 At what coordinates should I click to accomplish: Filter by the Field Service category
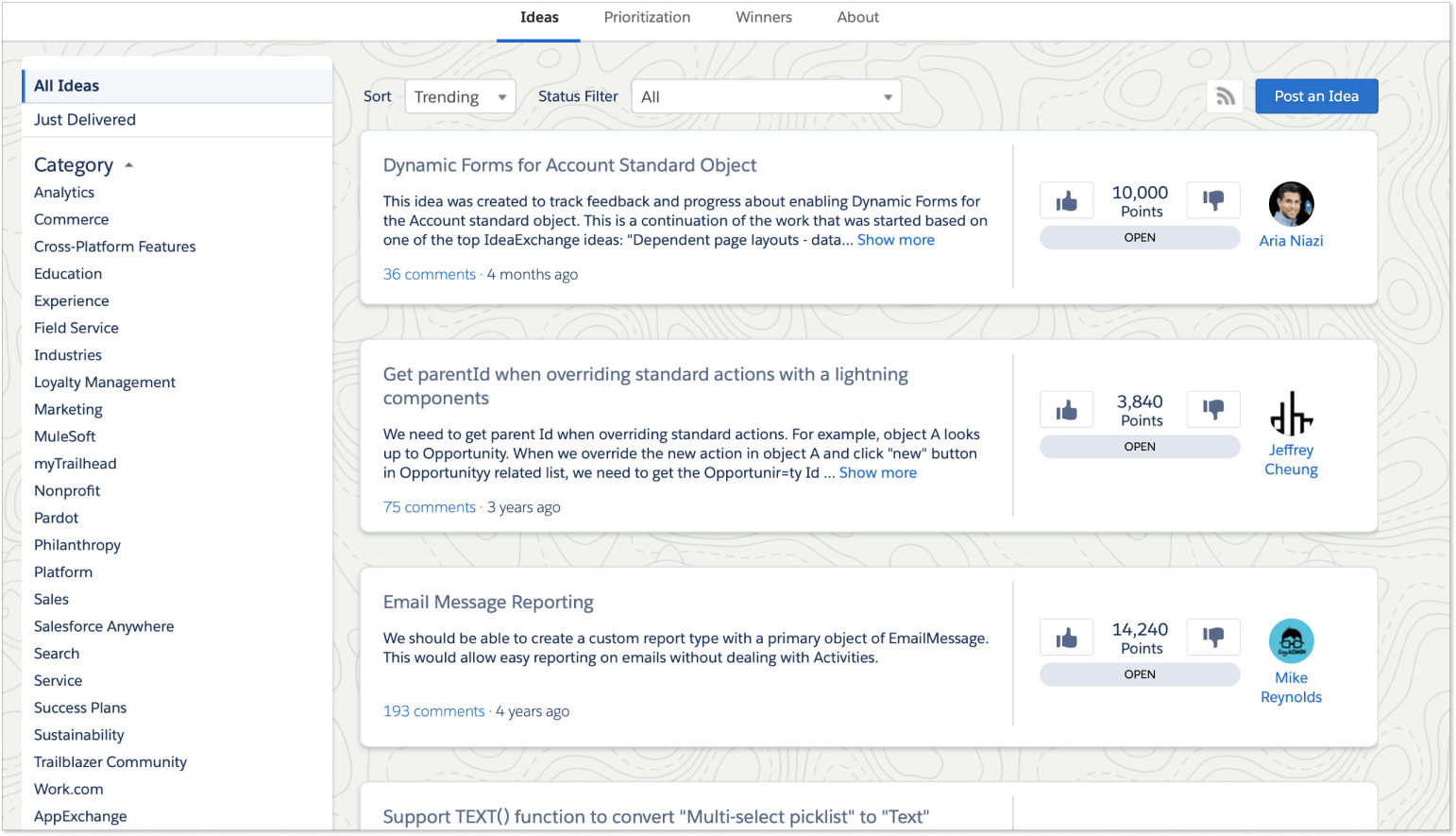pos(76,328)
